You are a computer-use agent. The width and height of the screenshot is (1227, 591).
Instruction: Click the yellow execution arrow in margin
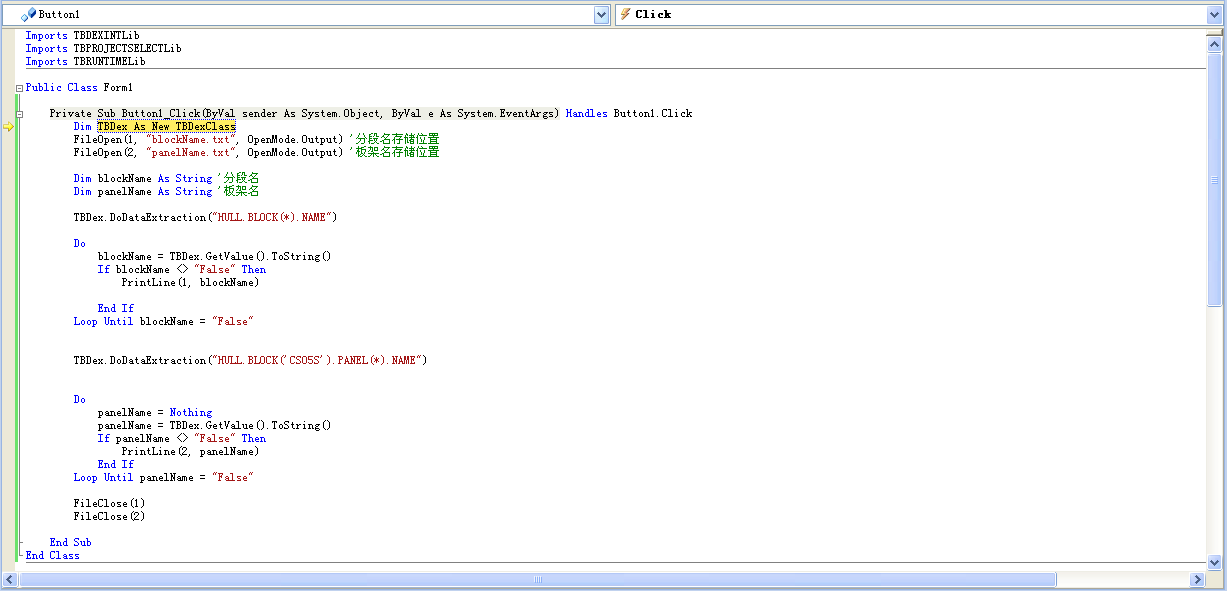8,127
